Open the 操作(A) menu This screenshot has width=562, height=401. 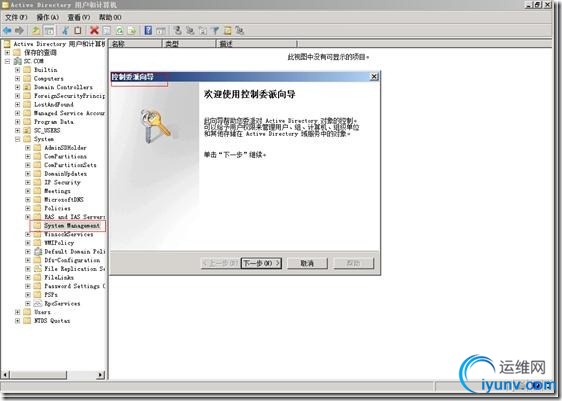(x=48, y=17)
